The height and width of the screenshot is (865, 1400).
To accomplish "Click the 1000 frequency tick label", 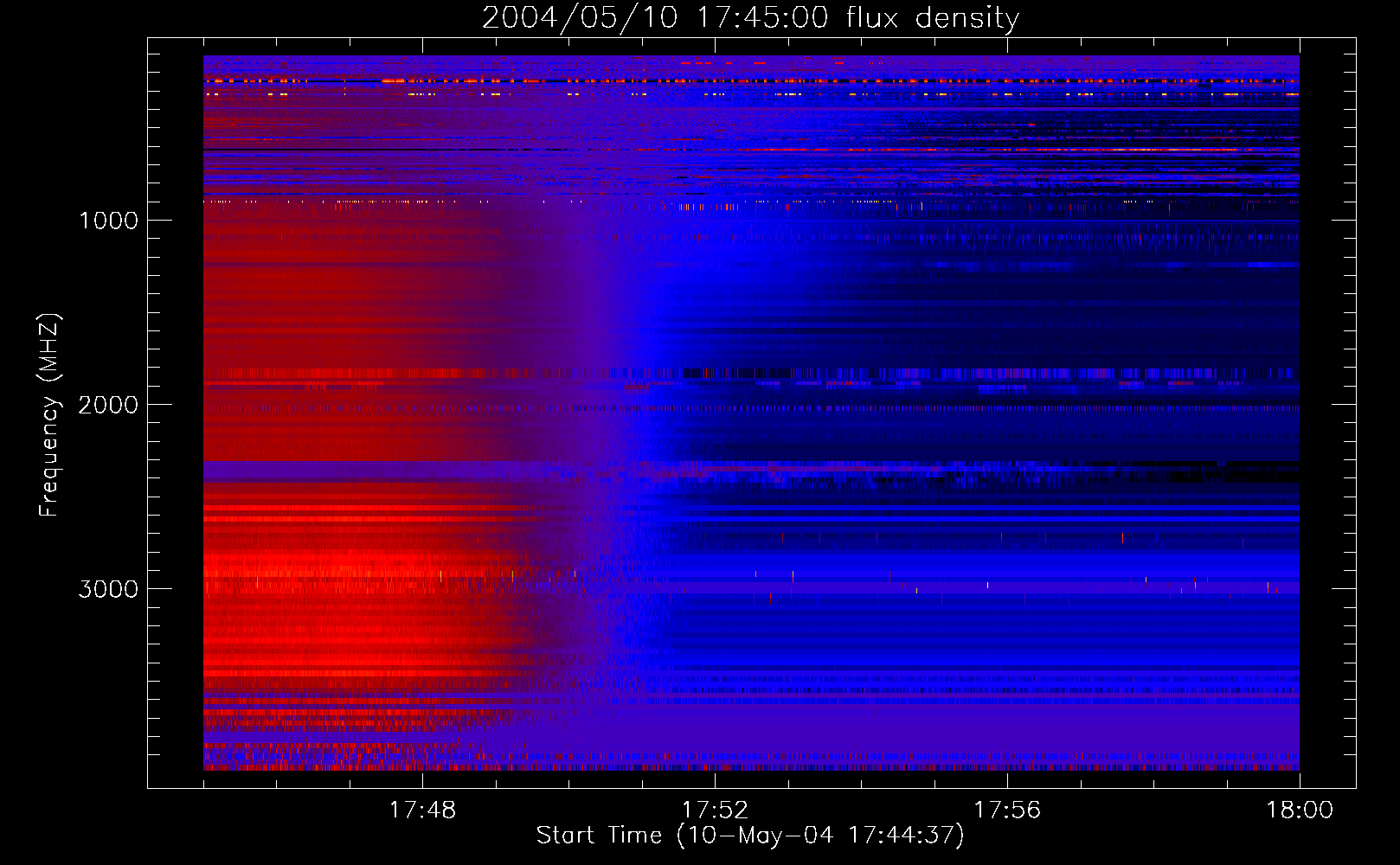I will pos(108,221).
